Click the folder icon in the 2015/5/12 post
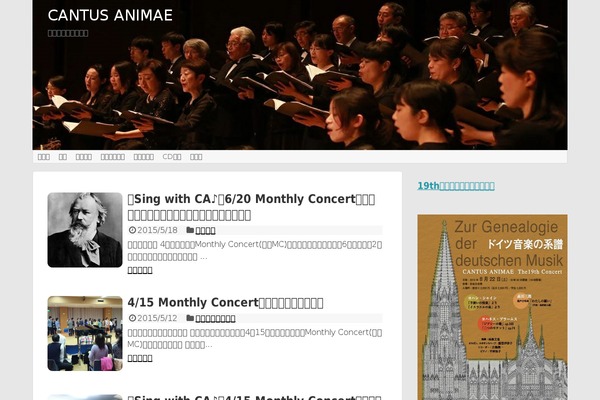This screenshot has width=600, height=400. click(190, 318)
